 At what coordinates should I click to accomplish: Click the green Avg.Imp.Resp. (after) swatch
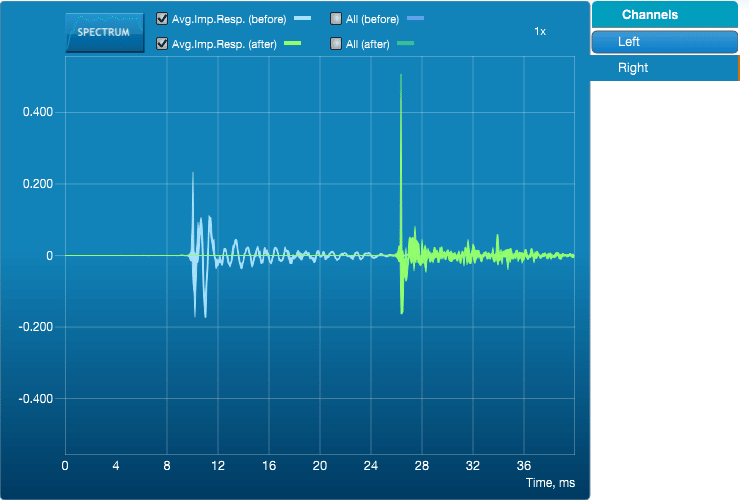[292, 43]
